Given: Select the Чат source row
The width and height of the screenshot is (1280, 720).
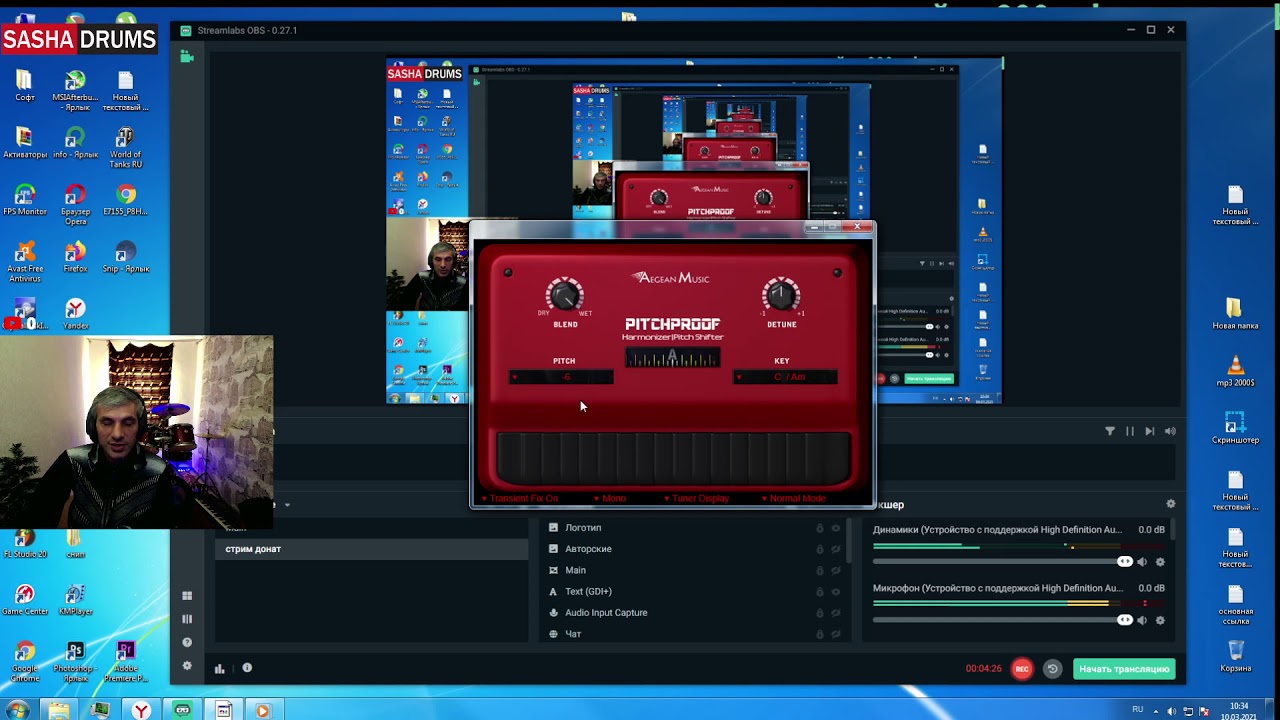Looking at the screenshot, I should click(692, 634).
